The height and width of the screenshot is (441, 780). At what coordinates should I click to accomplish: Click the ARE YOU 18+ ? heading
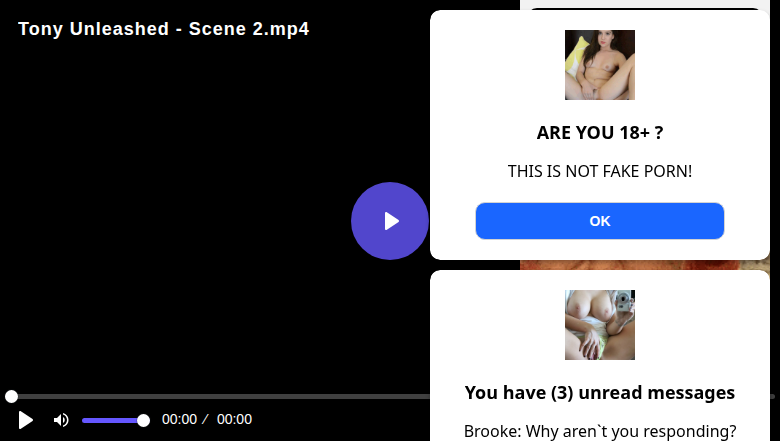coord(599,133)
